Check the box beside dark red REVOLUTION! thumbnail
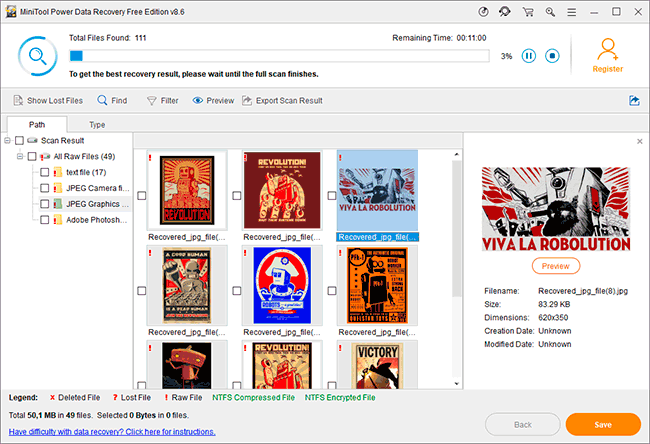650x444 pixels. coord(237,195)
